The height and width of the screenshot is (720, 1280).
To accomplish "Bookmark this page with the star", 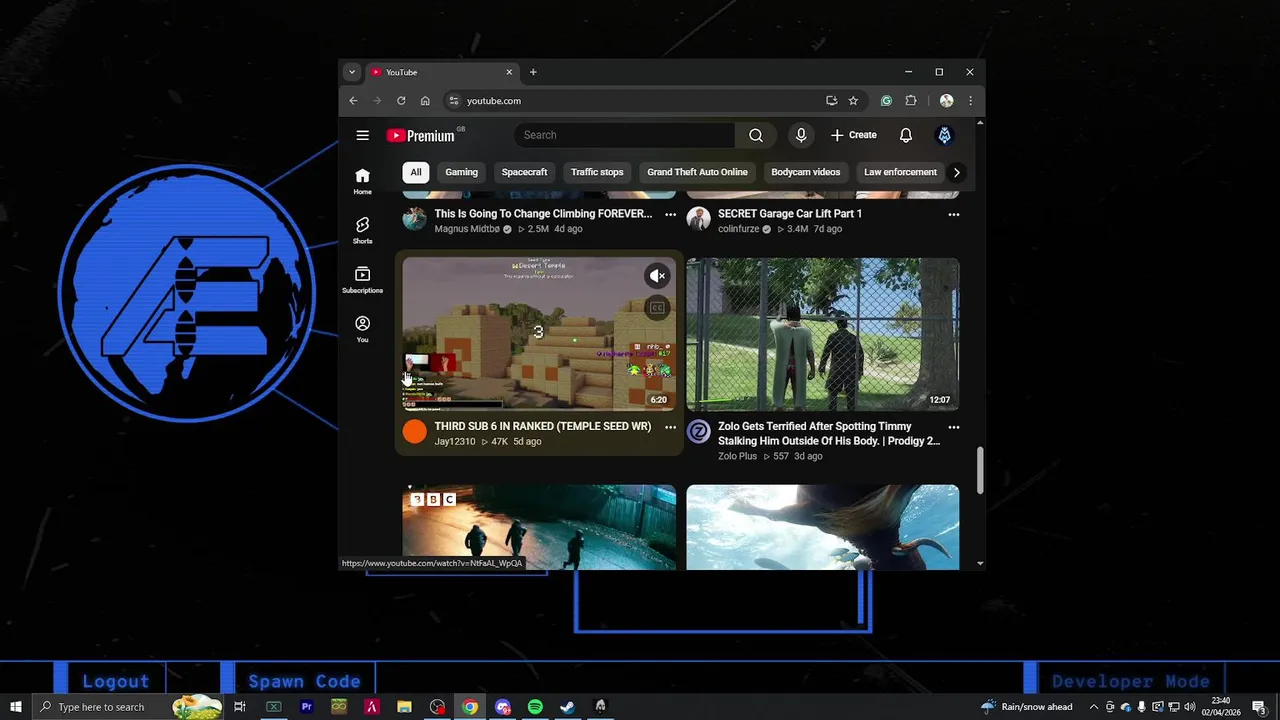I will tap(853, 101).
